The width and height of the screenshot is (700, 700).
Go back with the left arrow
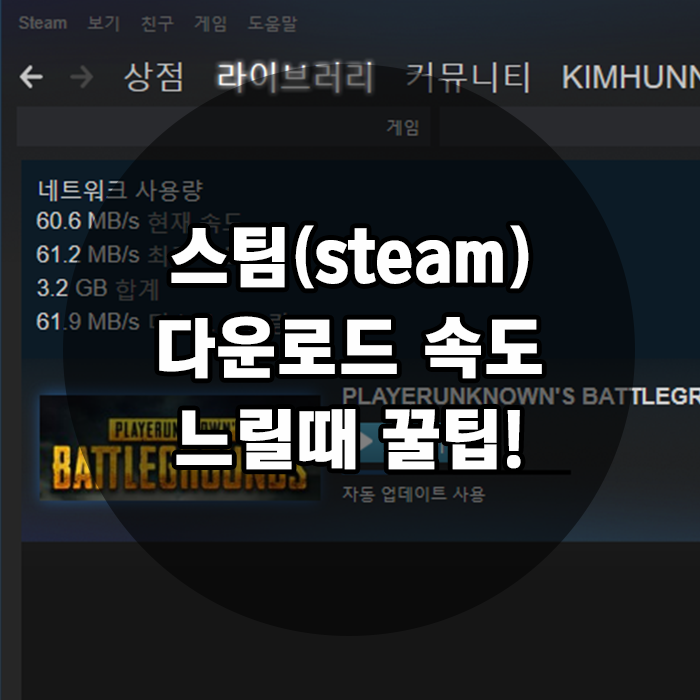pyautogui.click(x=31, y=77)
